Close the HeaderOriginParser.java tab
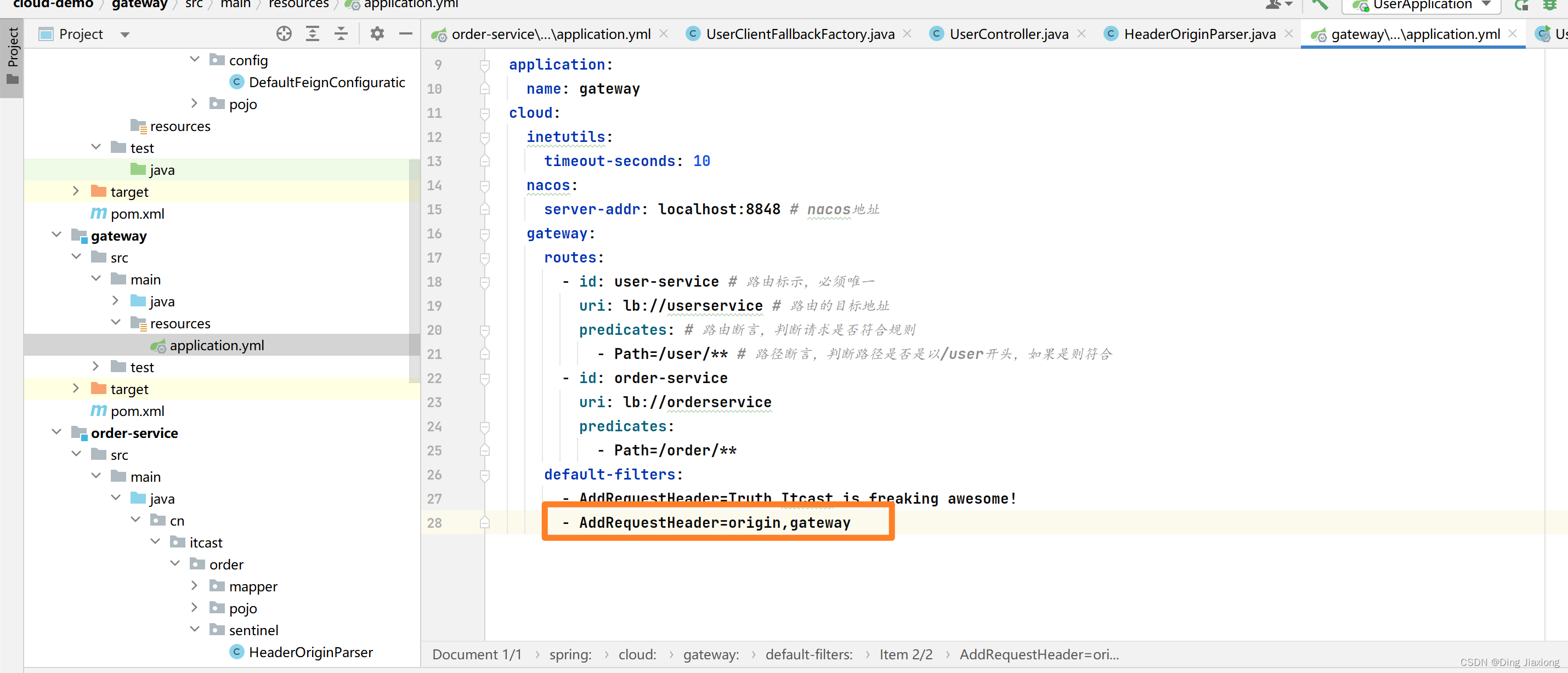 1289,34
